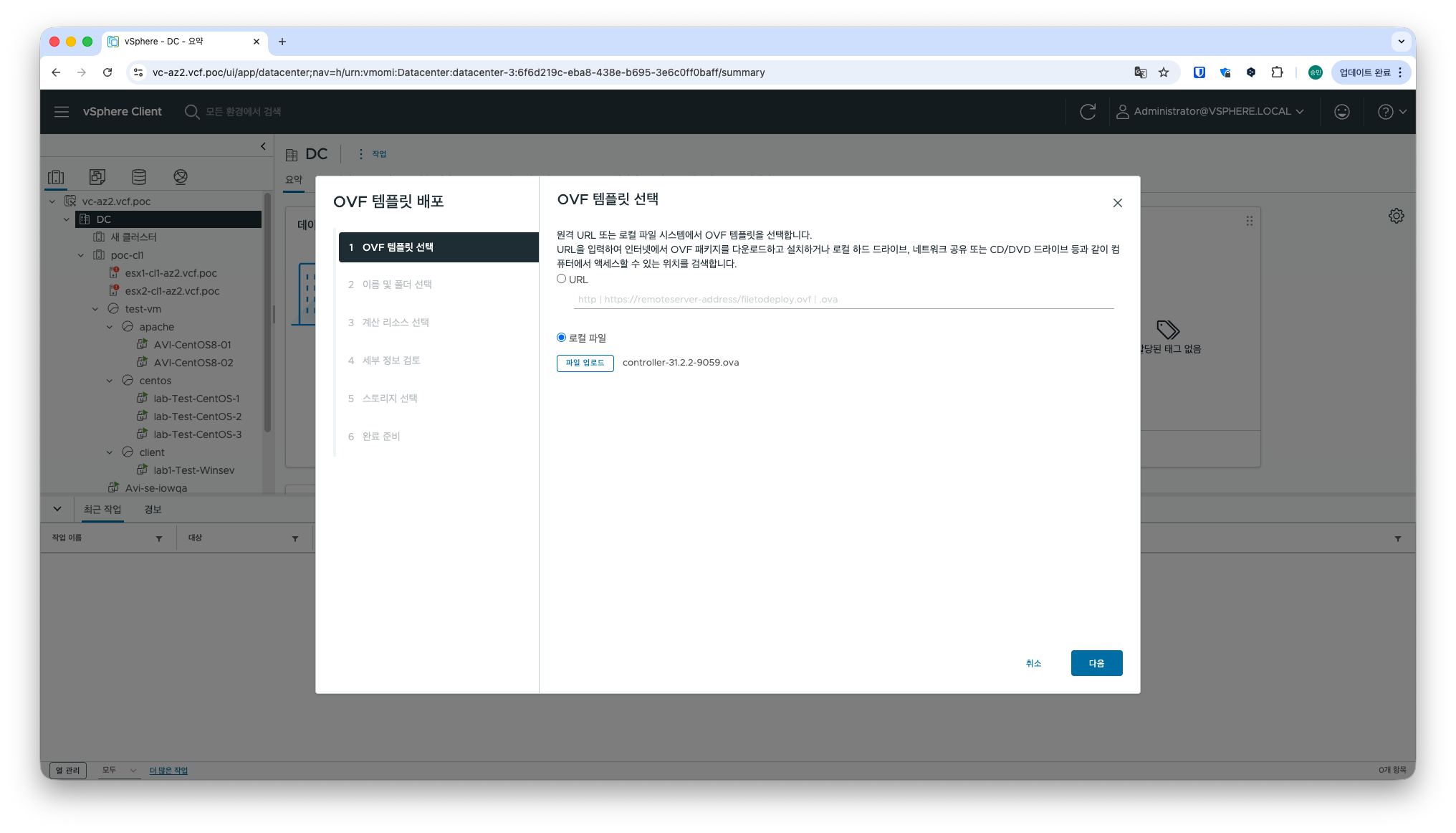This screenshot has width=1456, height=833.
Task: Reload the page with browser reload button
Action: point(107,72)
